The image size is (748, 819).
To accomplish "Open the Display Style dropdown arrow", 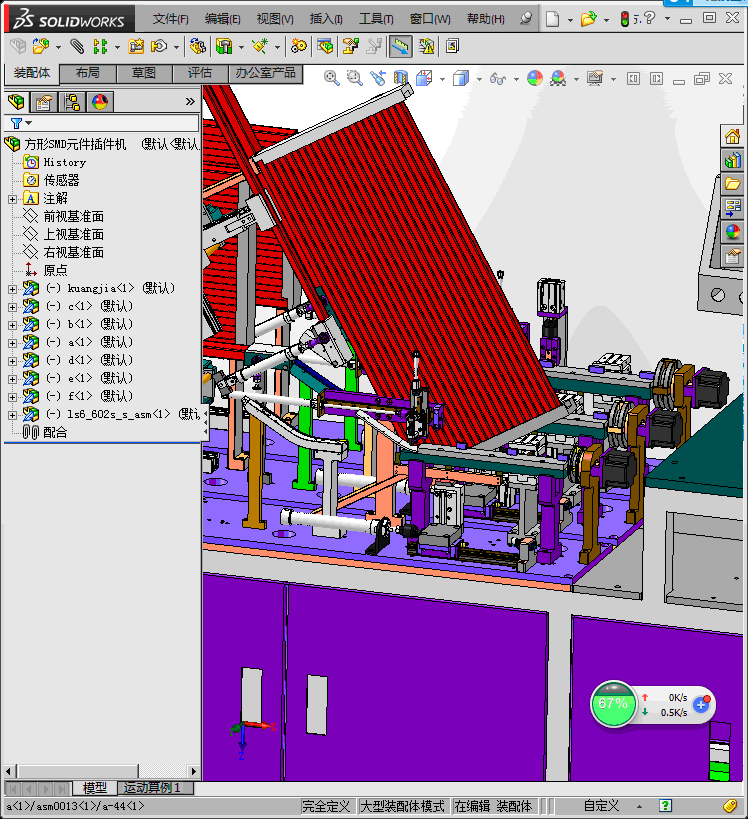I will [x=479, y=79].
